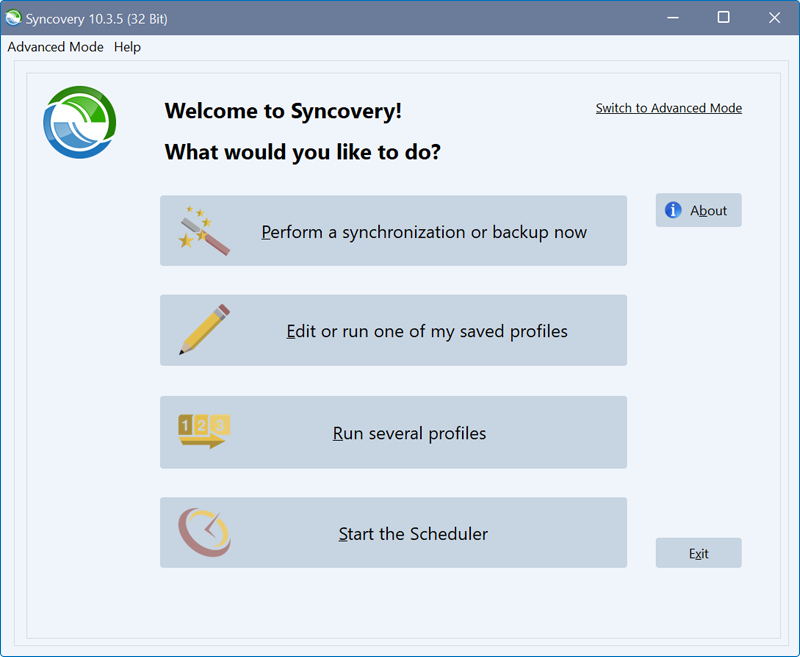Choose Perform a synchronization or backup now
Screen dimensions: 800x657
(393, 231)
